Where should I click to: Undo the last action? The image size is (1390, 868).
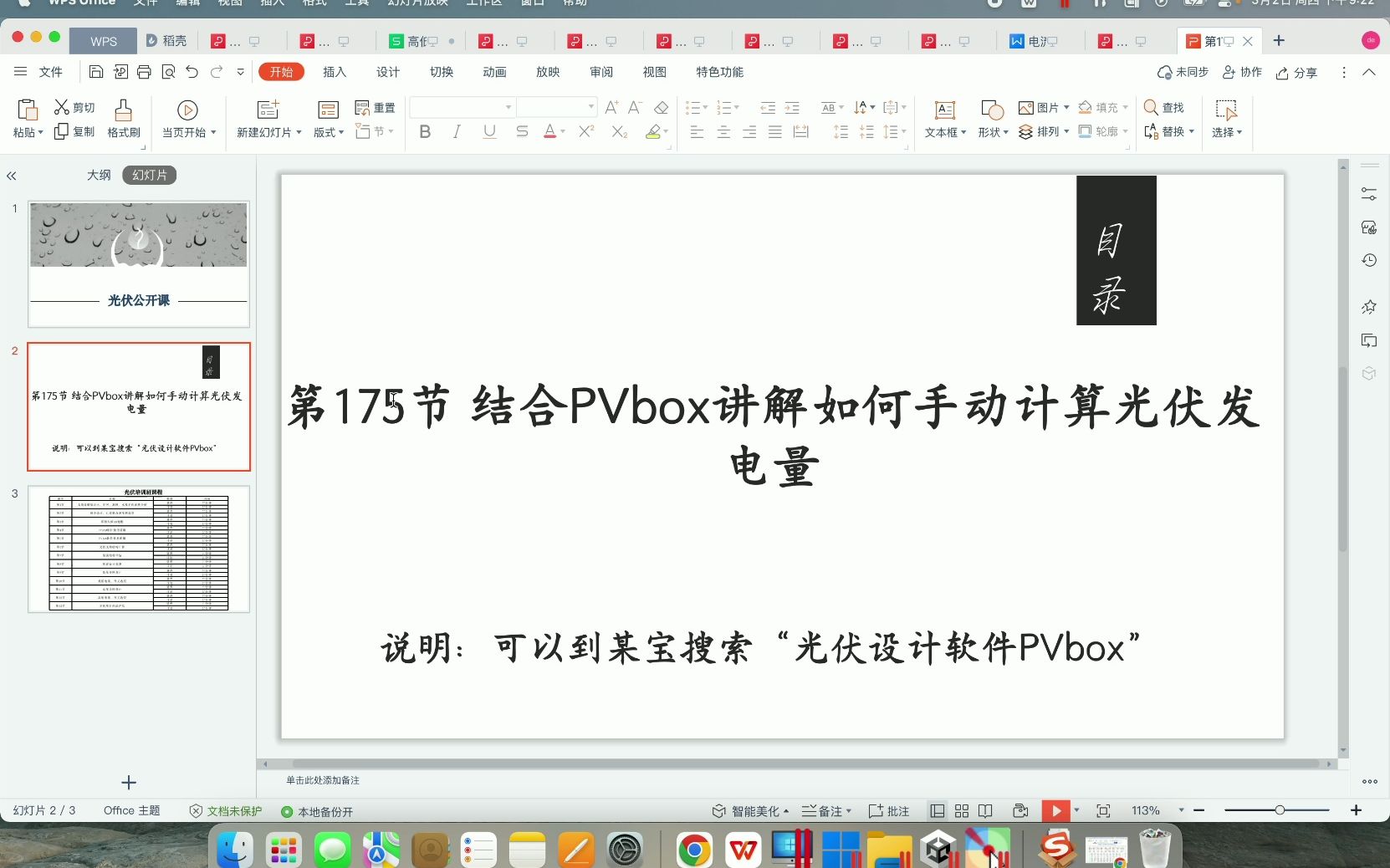pos(192,72)
